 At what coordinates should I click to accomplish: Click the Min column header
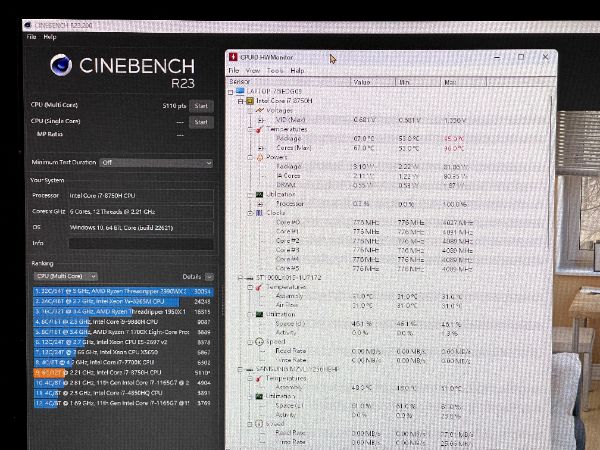coord(418,82)
